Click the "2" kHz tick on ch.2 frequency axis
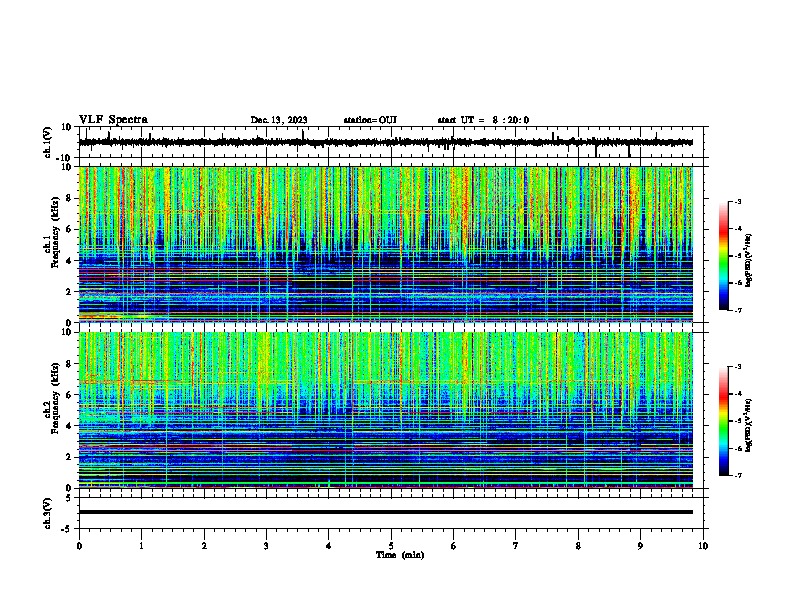 (69, 457)
